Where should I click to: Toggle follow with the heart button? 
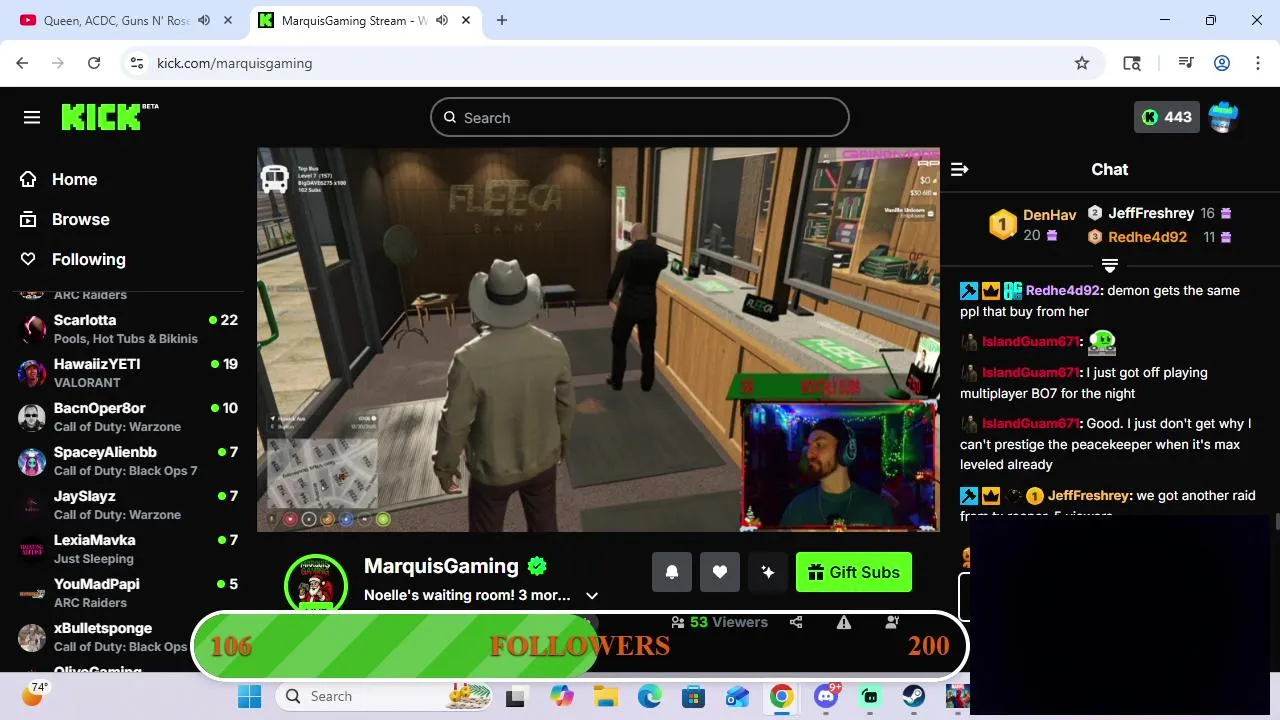(x=720, y=572)
